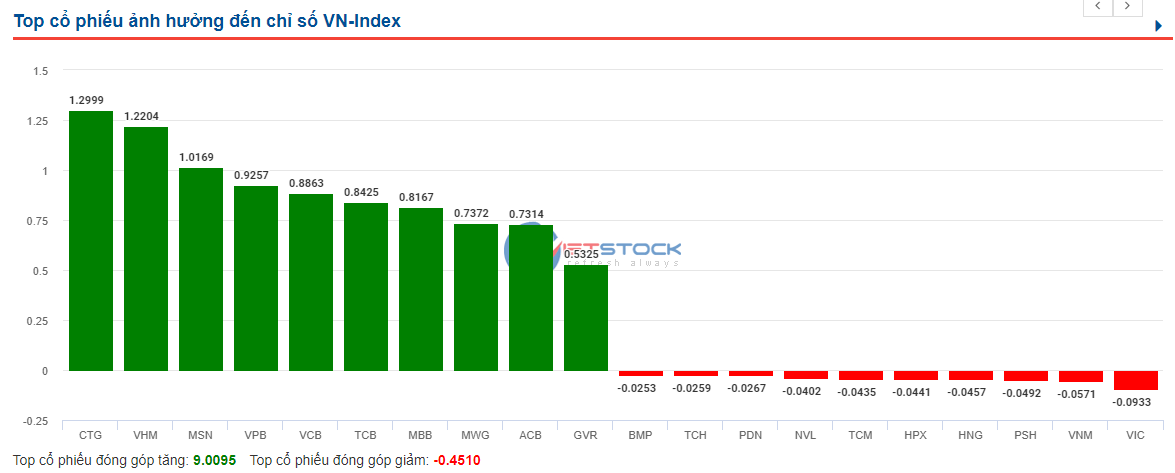Click the TCB label on the x-axis

[x=366, y=436]
